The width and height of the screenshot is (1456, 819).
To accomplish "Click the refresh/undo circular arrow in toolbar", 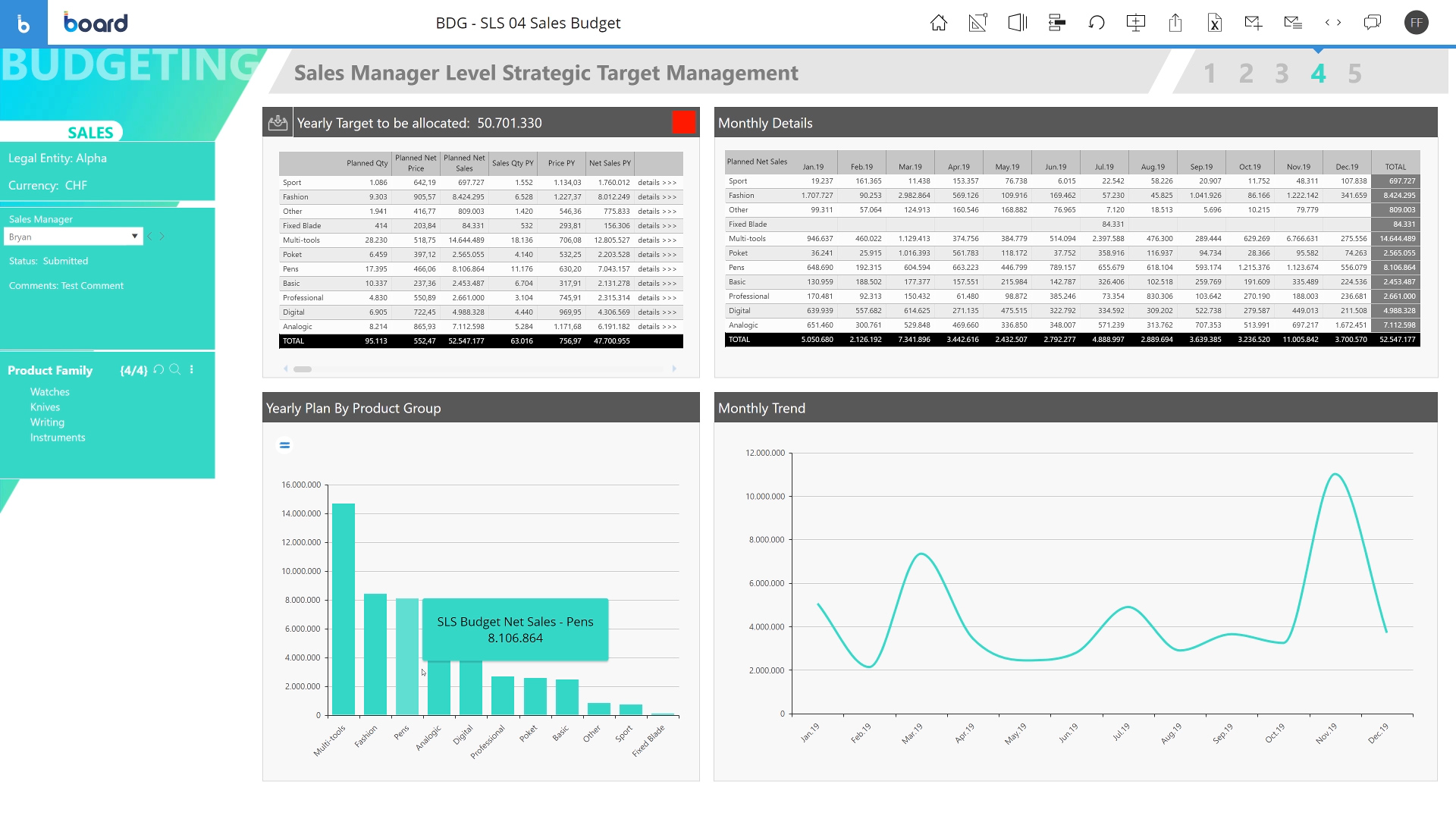I will tap(1096, 23).
